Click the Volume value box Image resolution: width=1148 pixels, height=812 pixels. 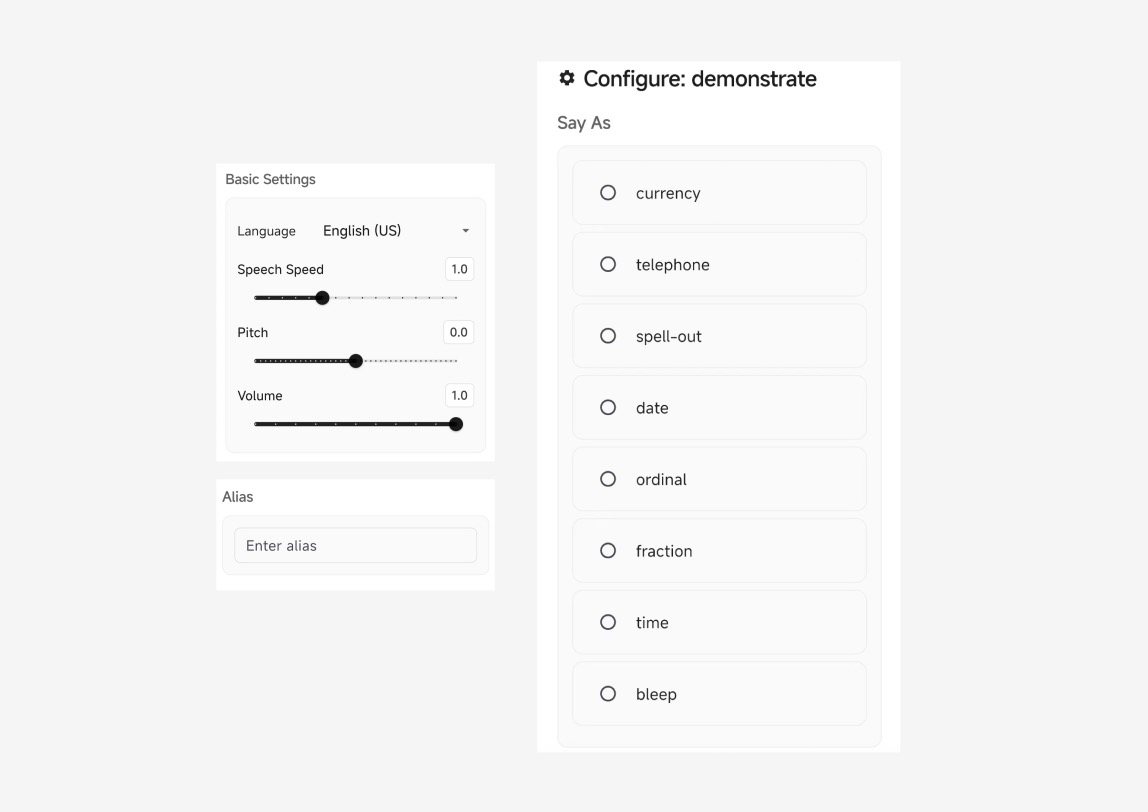click(459, 395)
